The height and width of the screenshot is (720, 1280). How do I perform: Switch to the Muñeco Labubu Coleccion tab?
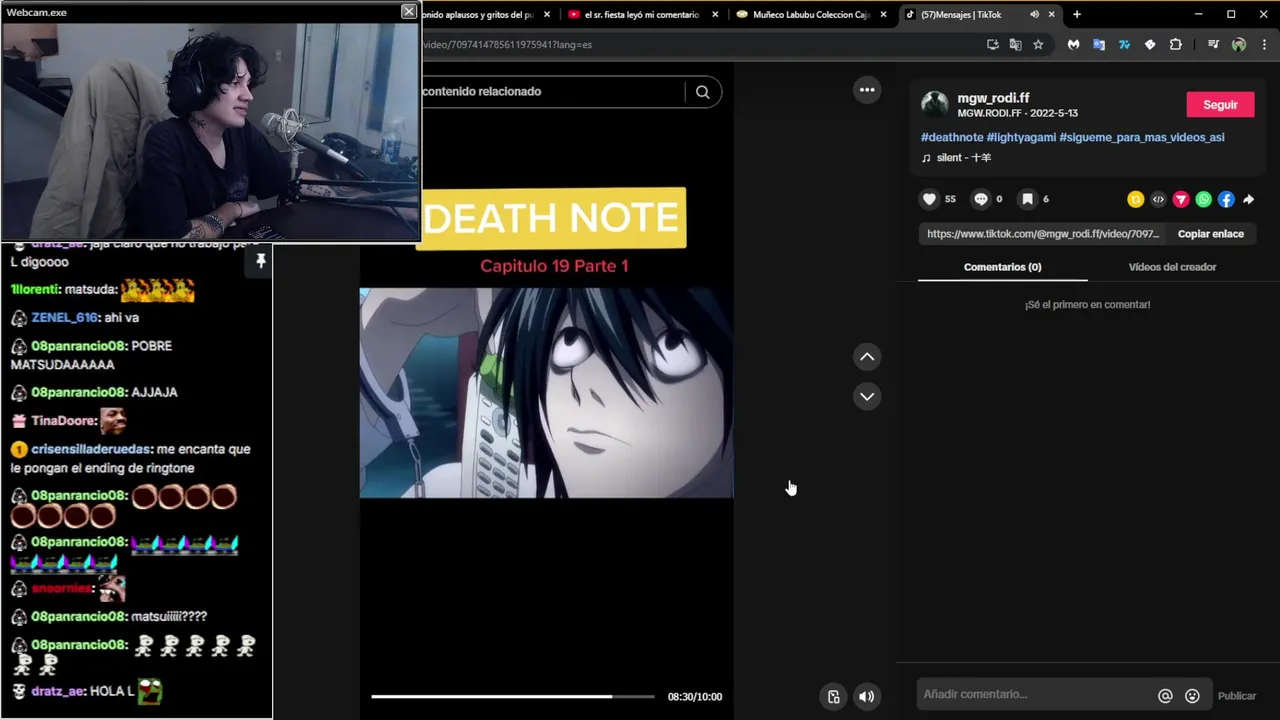(811, 15)
